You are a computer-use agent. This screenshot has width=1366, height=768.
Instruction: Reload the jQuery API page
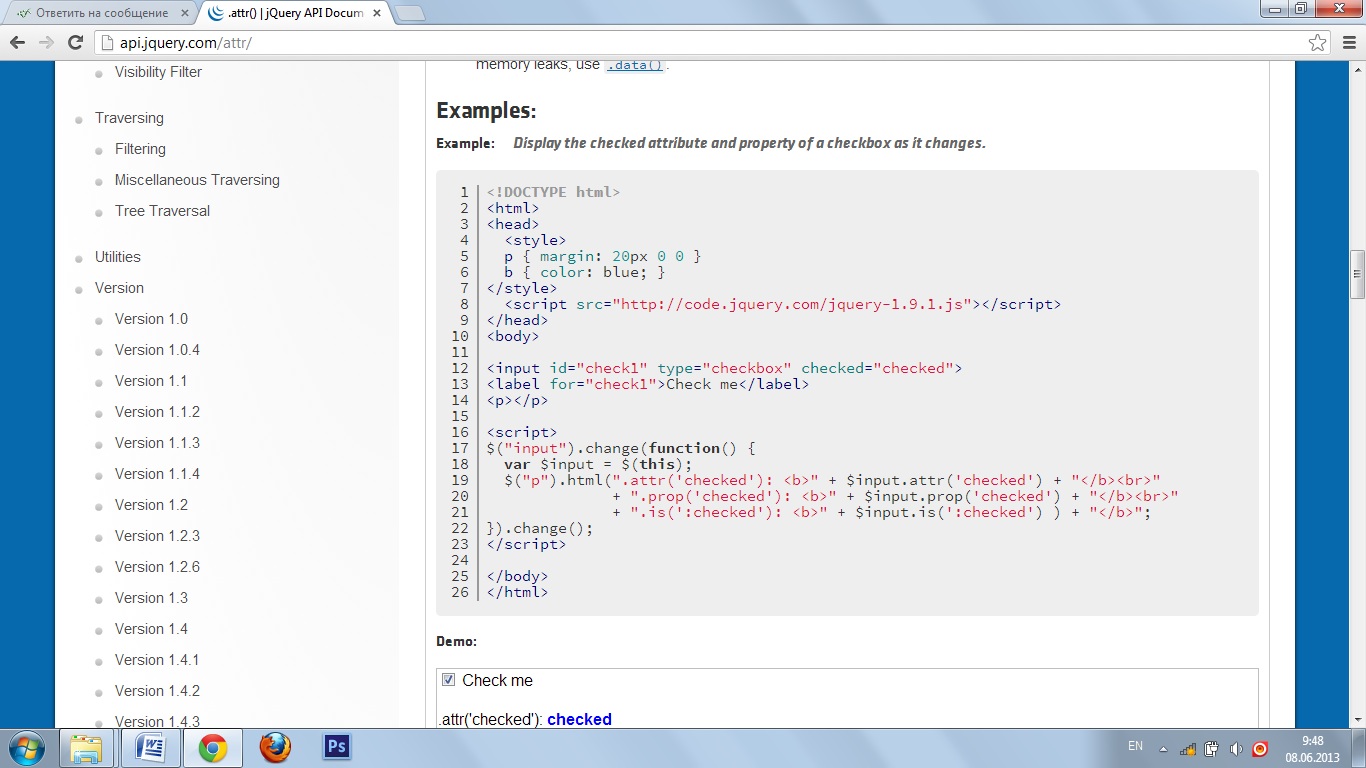pos(75,42)
